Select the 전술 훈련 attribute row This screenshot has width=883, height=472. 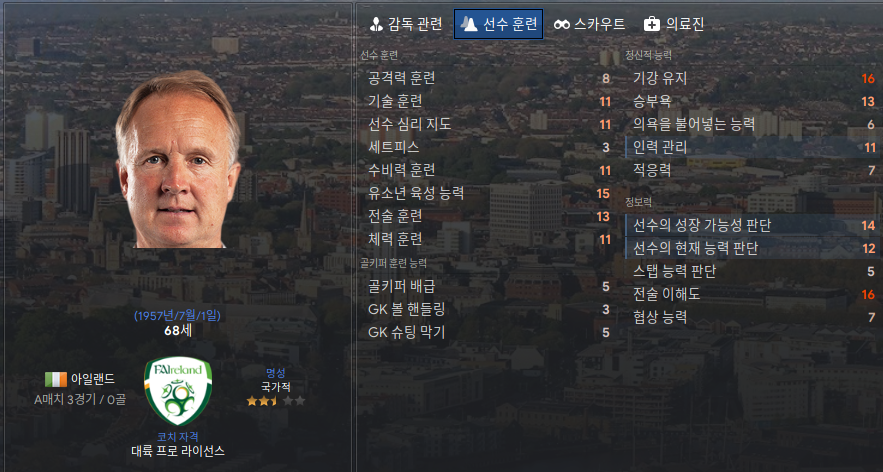click(488, 217)
